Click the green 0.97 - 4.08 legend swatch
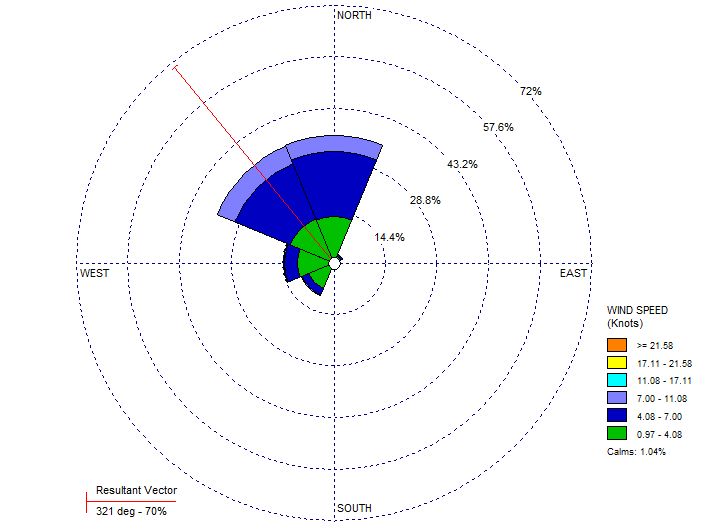Screen dimensions: 710x531 click(x=615, y=434)
